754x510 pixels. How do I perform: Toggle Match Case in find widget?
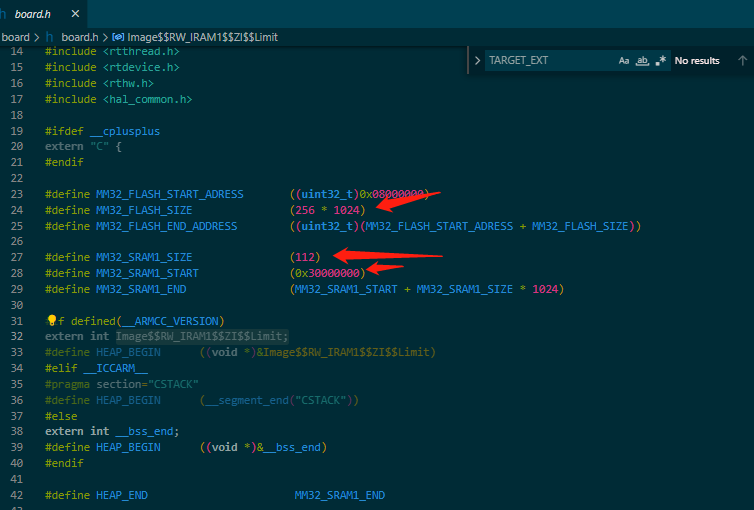point(624,61)
